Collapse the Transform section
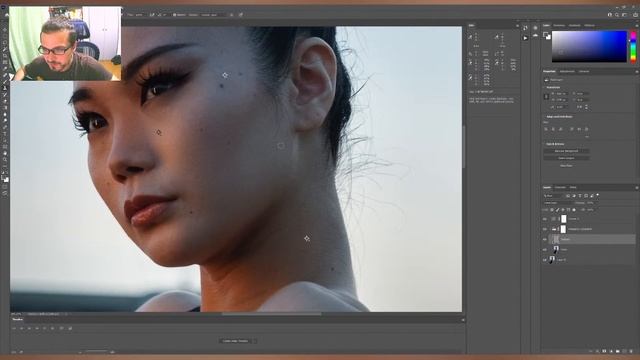This screenshot has width=640, height=360. pyautogui.click(x=544, y=87)
